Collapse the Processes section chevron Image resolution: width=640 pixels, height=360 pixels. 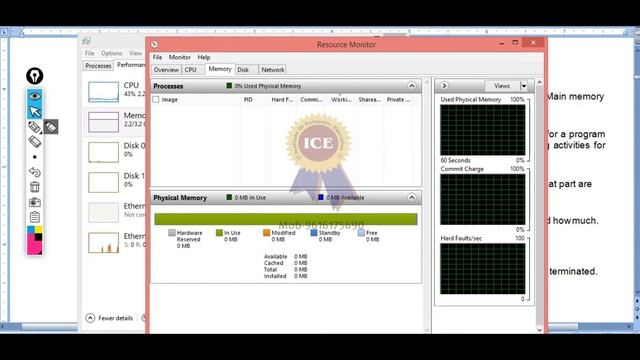pyautogui.click(x=411, y=86)
